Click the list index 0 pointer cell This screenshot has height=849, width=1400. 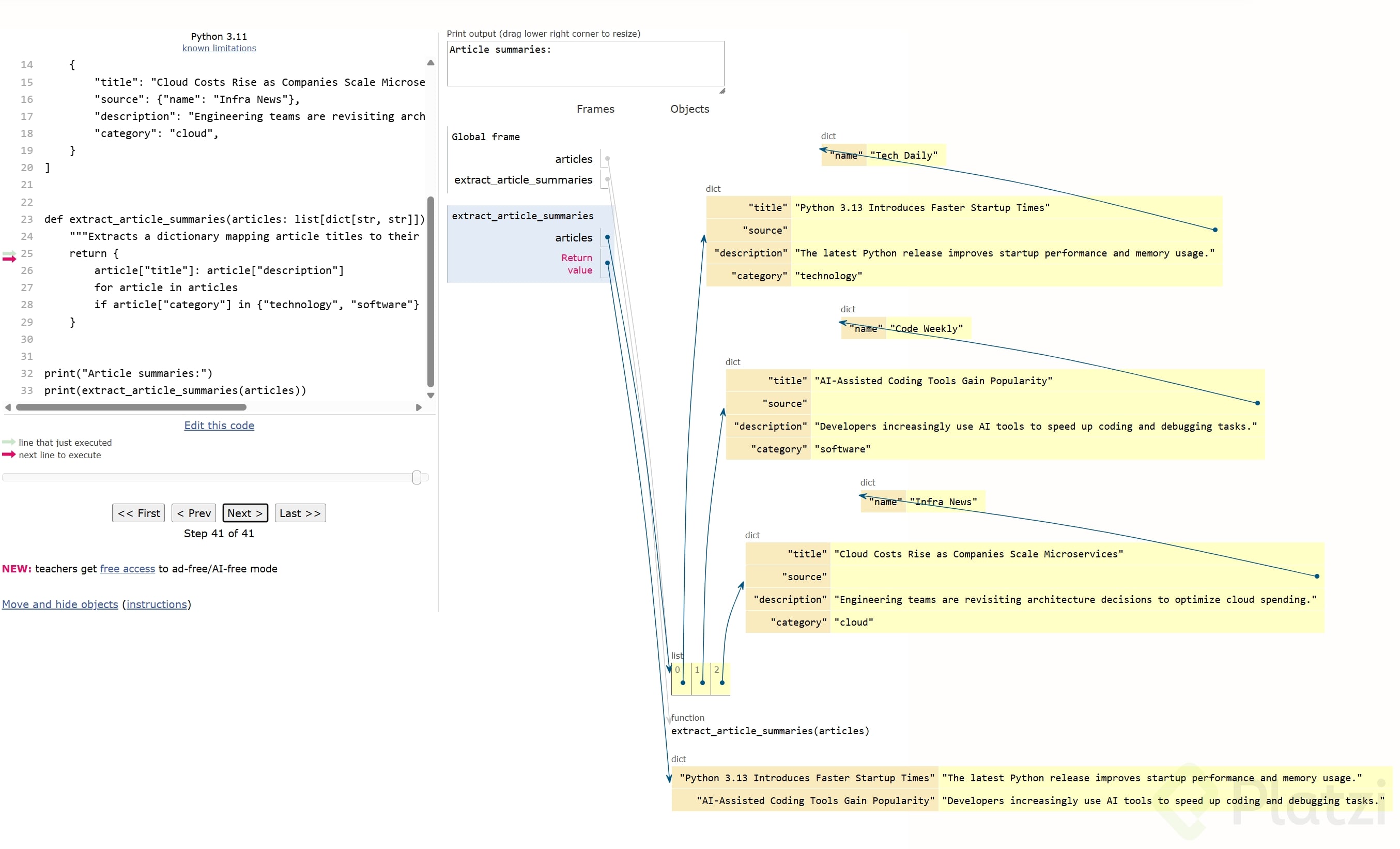click(x=682, y=680)
